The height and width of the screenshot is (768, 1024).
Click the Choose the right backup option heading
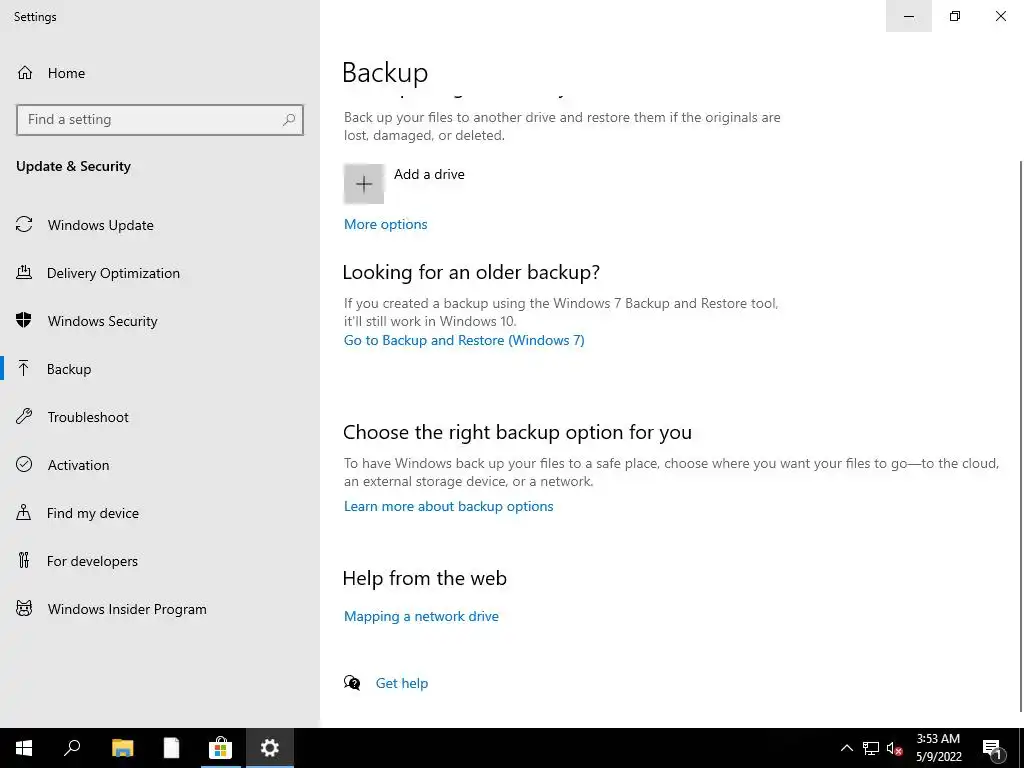(x=517, y=432)
